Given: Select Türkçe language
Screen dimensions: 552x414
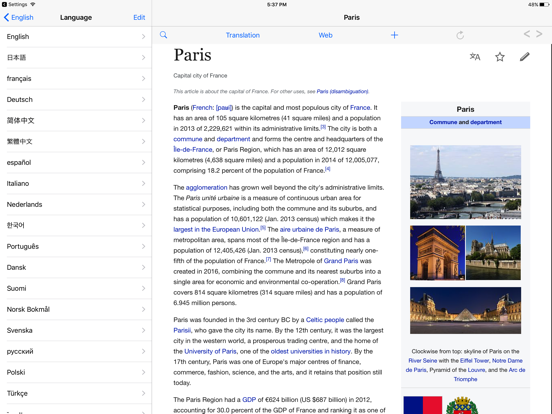Looking at the screenshot, I should [x=76, y=393].
